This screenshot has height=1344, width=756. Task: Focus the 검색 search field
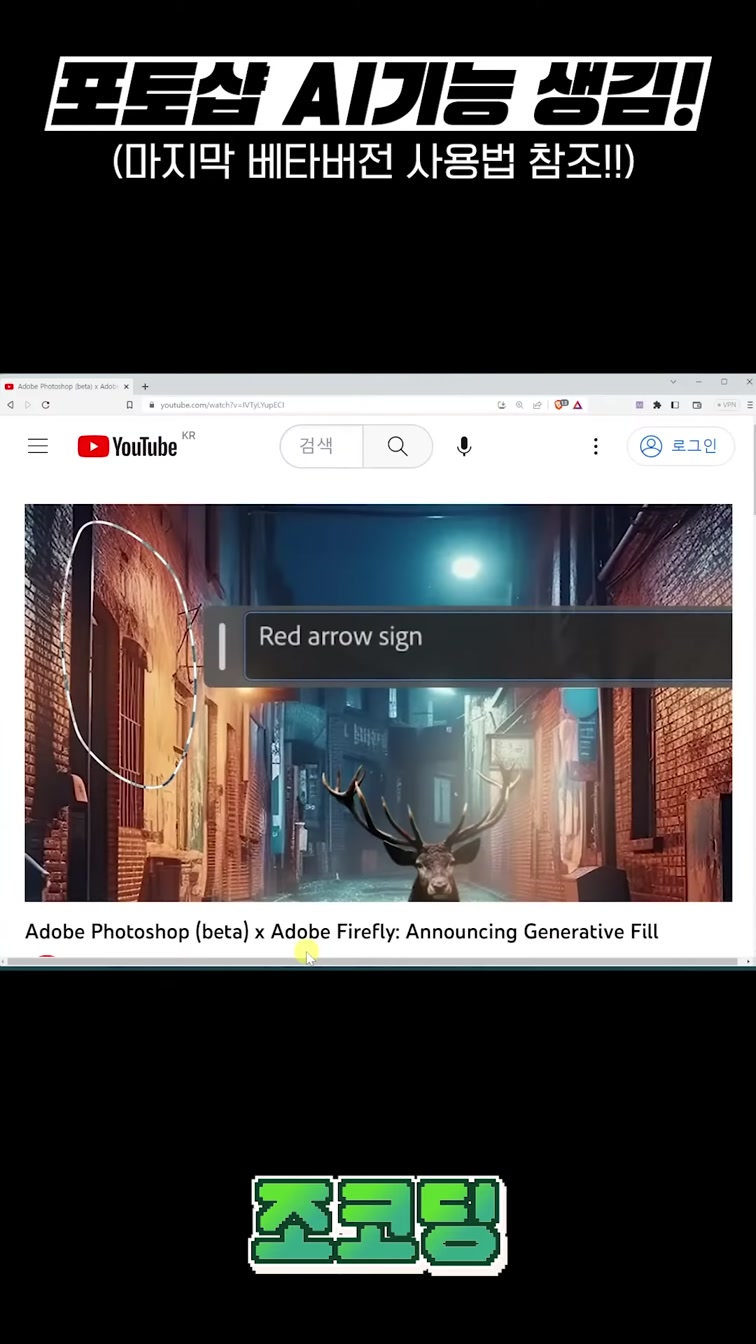(x=321, y=446)
